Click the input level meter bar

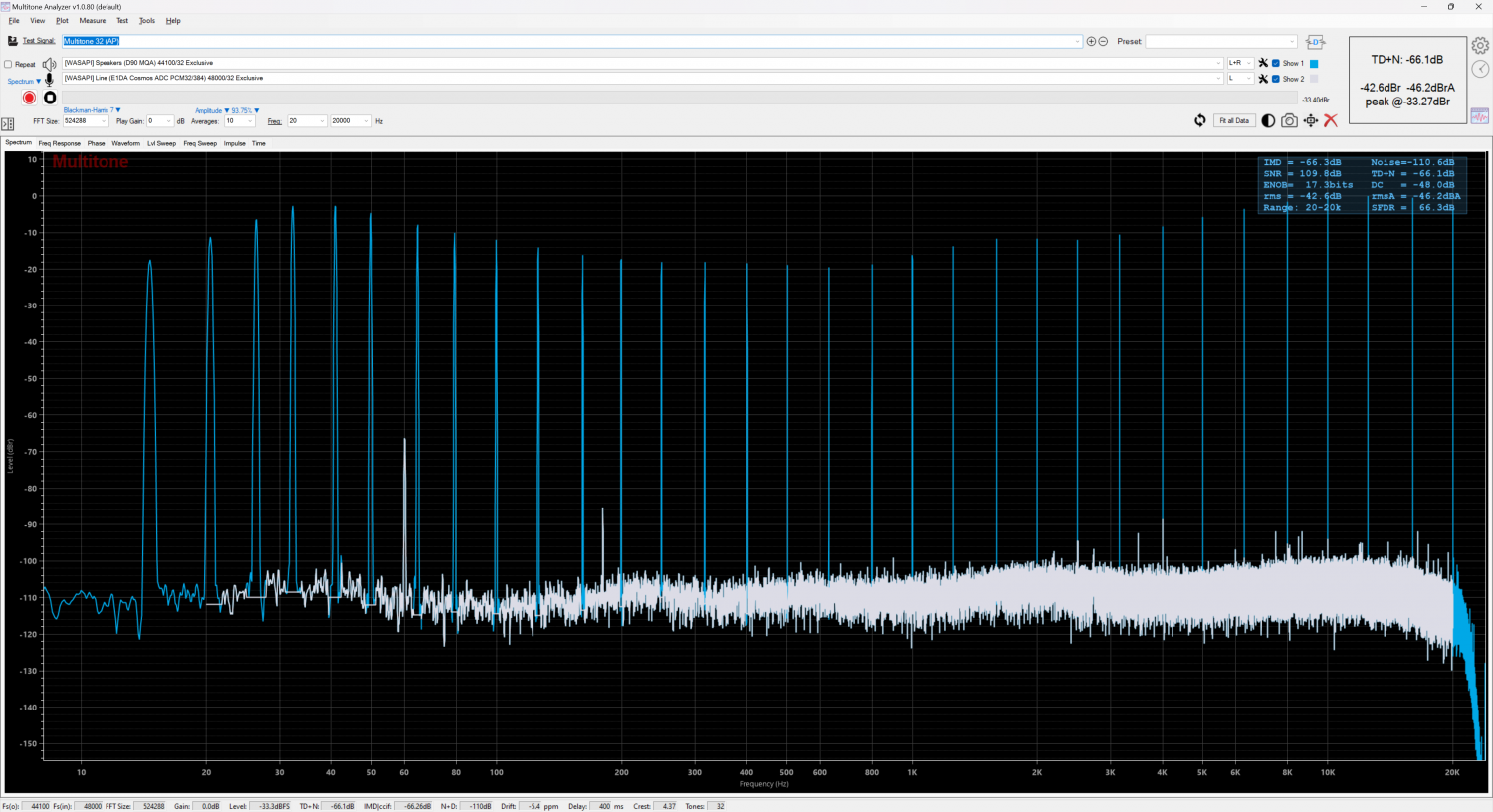pyautogui.click(x=680, y=99)
